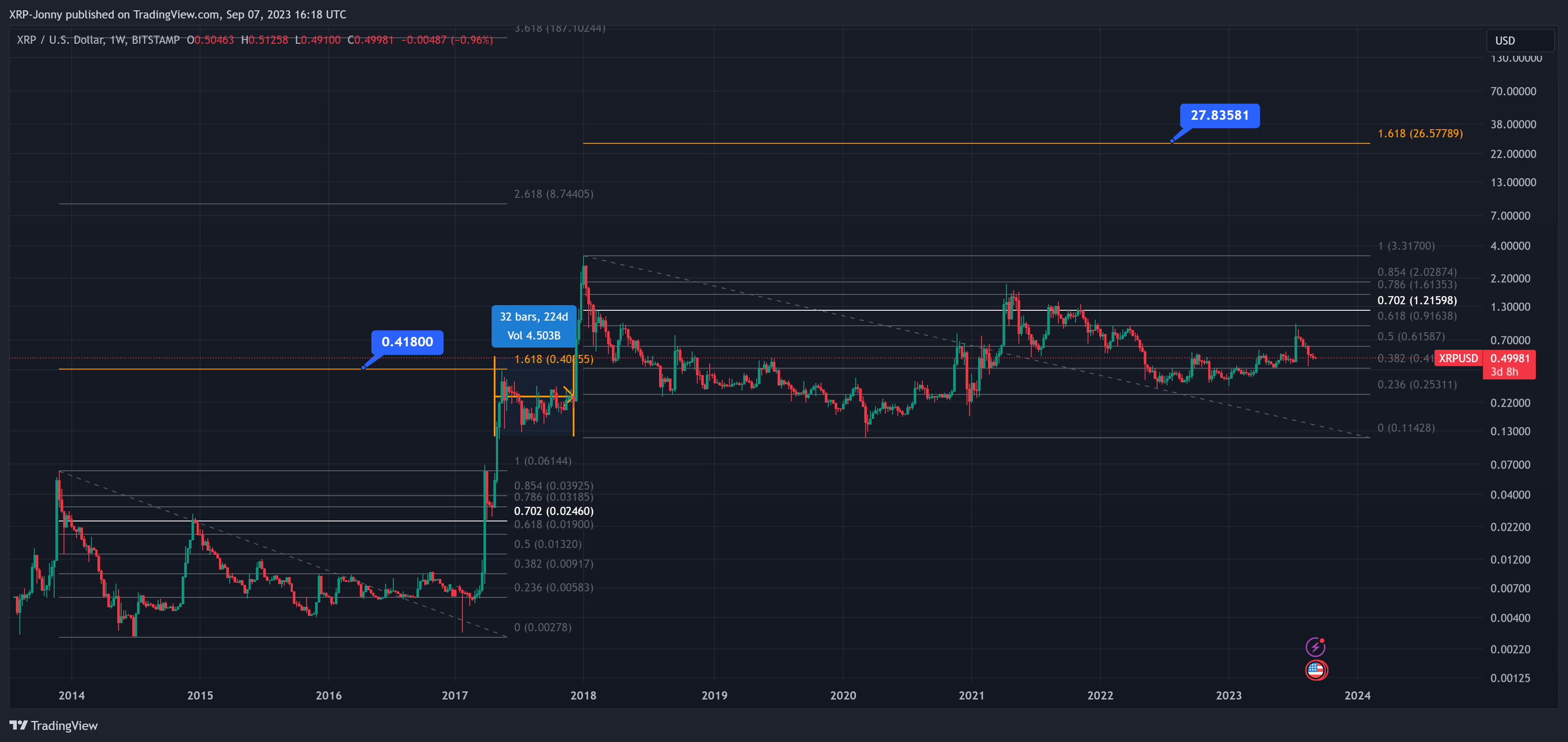
Task: Click the '0.236 (0.25311)' Fibonacci label
Action: [1417, 385]
